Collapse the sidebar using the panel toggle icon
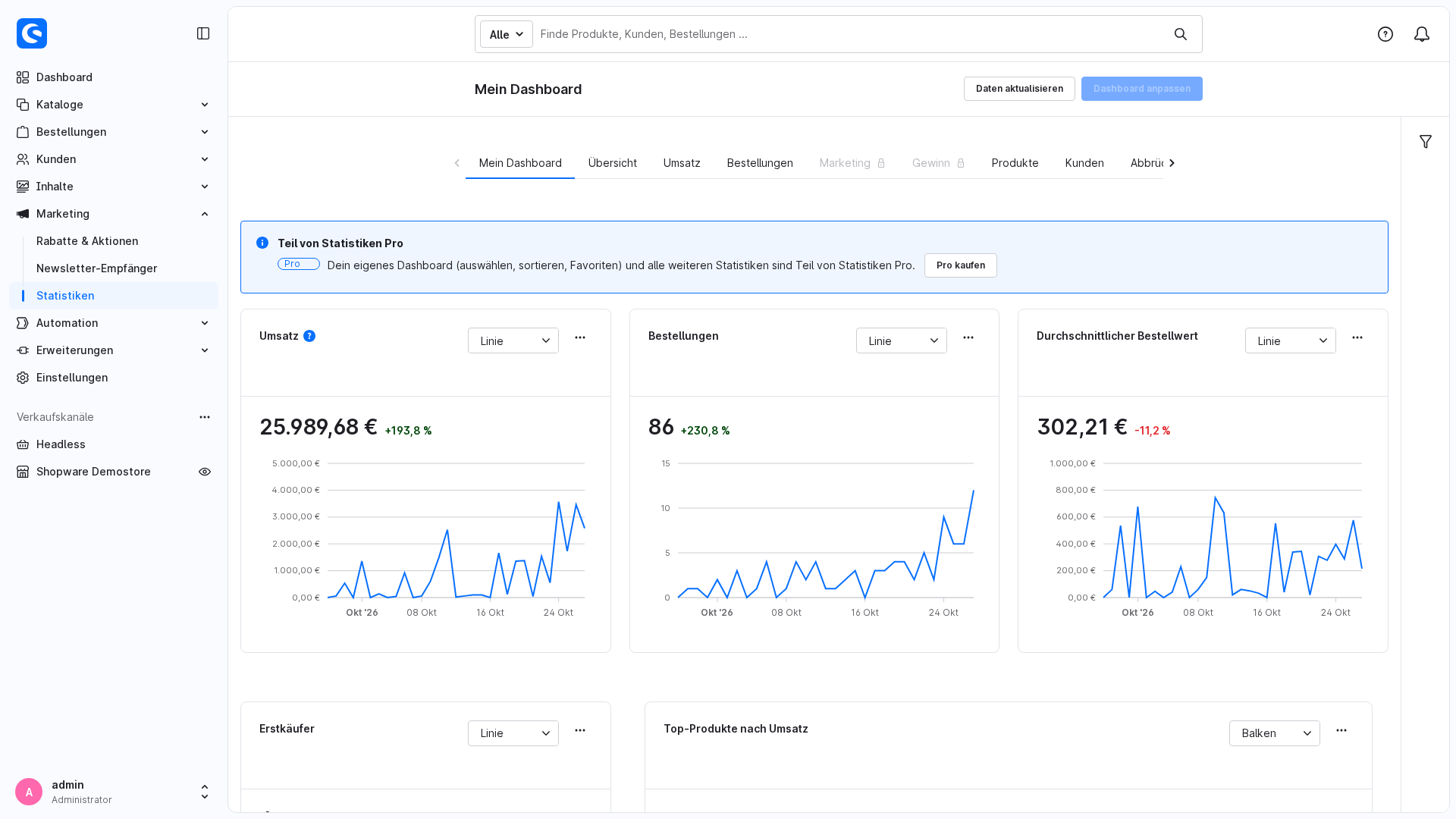The height and width of the screenshot is (819, 1456). (x=203, y=33)
